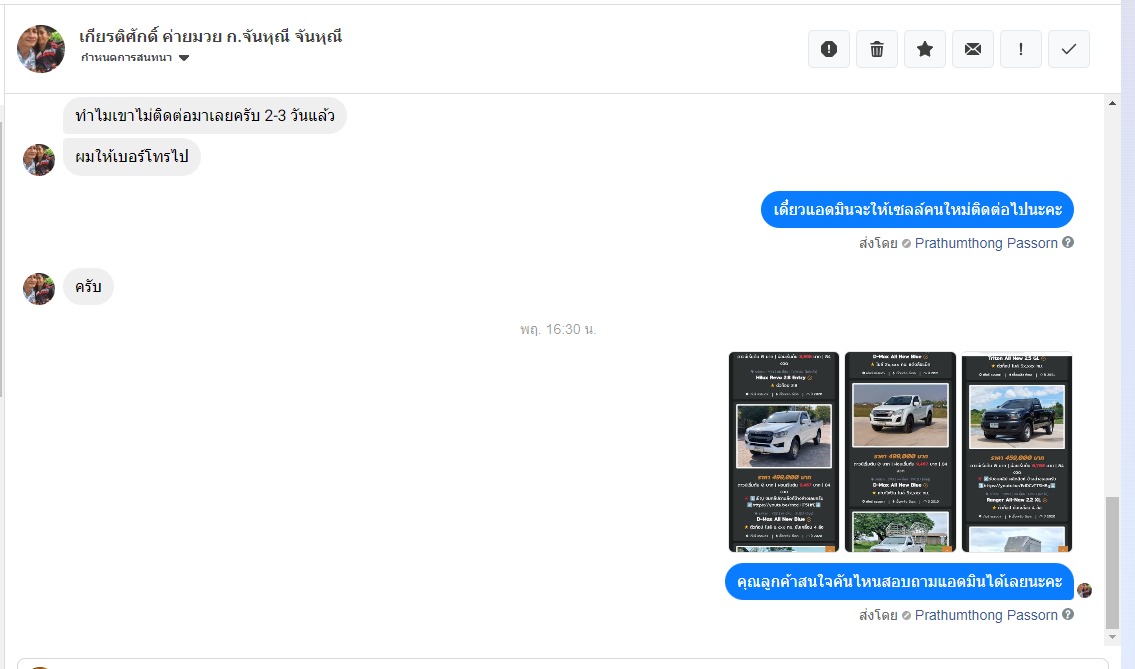The width and height of the screenshot is (1135, 669).
Task: Click sender avatar next to ครับ message
Action: tap(39, 288)
